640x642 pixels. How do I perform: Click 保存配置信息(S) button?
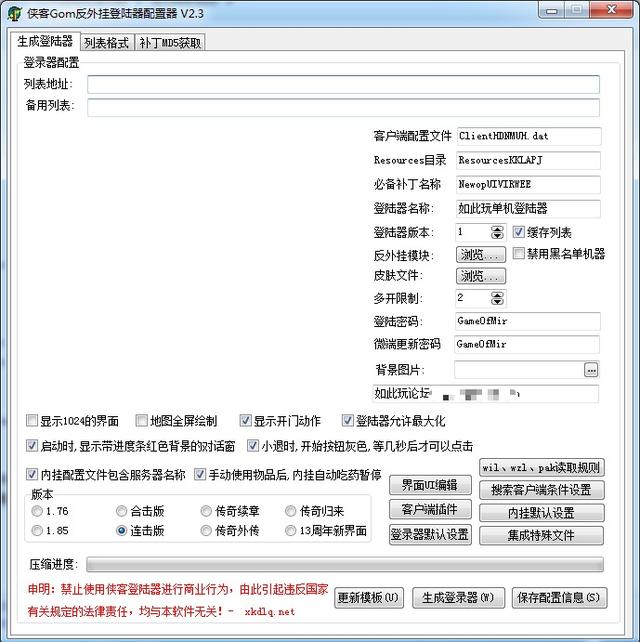(x=559, y=598)
